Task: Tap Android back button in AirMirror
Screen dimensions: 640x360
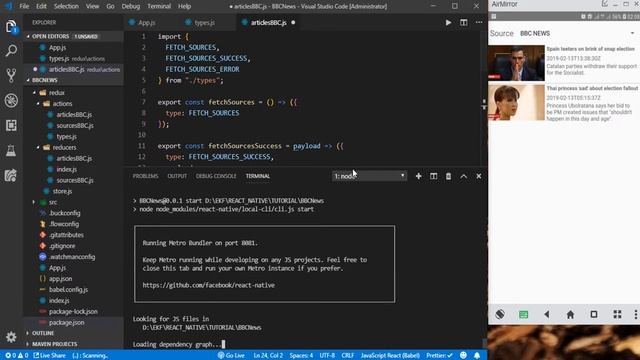Action: point(547,314)
